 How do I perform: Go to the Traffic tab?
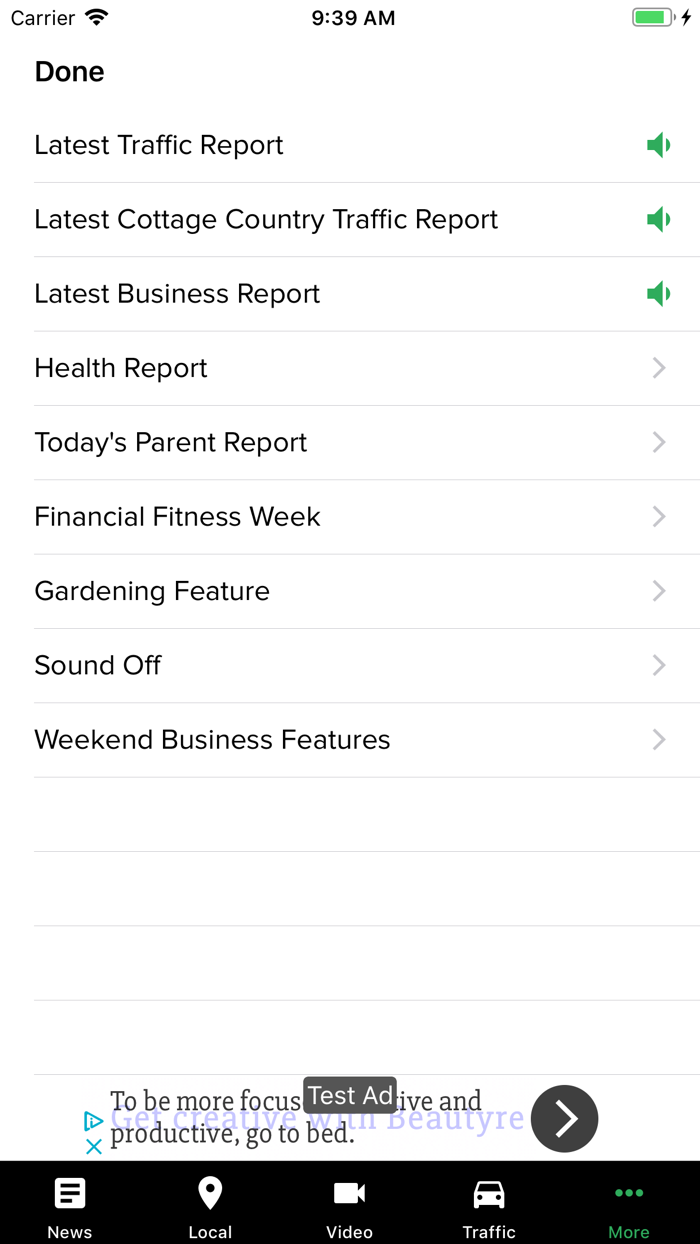489,1206
